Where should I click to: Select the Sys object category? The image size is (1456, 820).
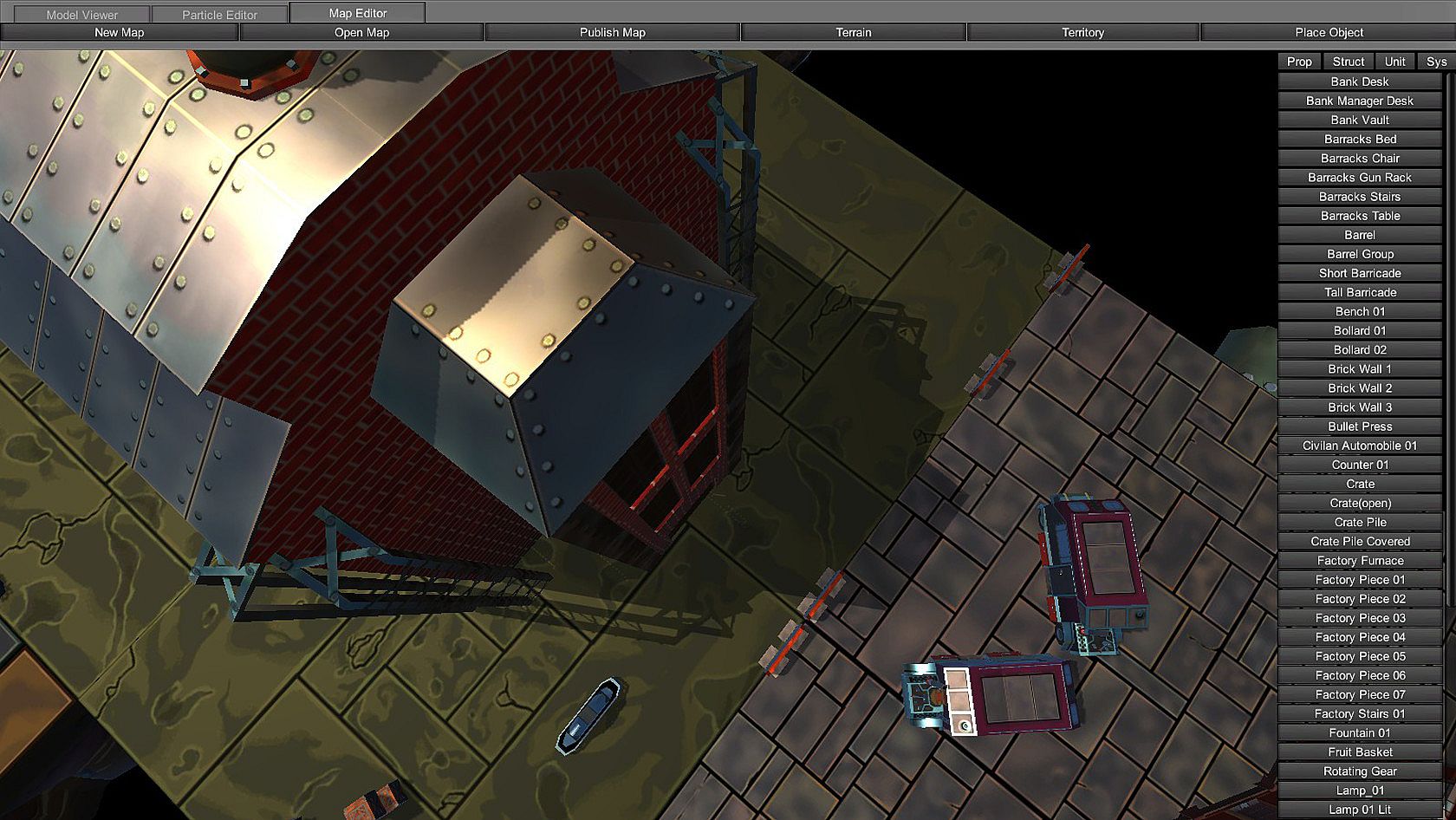click(1436, 62)
